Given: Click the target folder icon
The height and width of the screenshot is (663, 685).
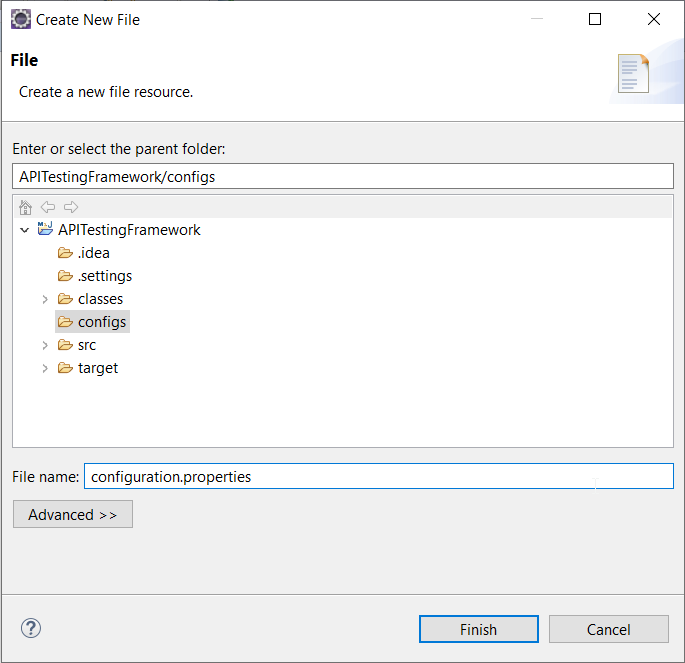Looking at the screenshot, I should 65,368.
